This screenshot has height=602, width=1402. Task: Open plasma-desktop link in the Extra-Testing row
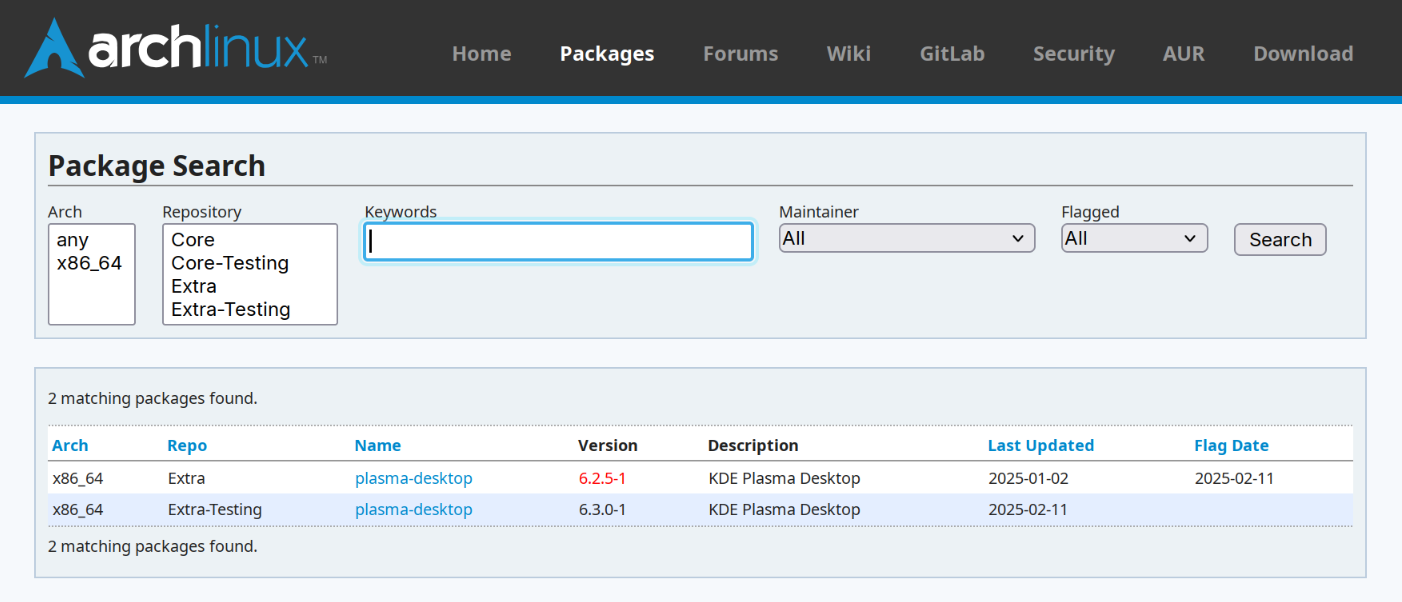[x=414, y=509]
